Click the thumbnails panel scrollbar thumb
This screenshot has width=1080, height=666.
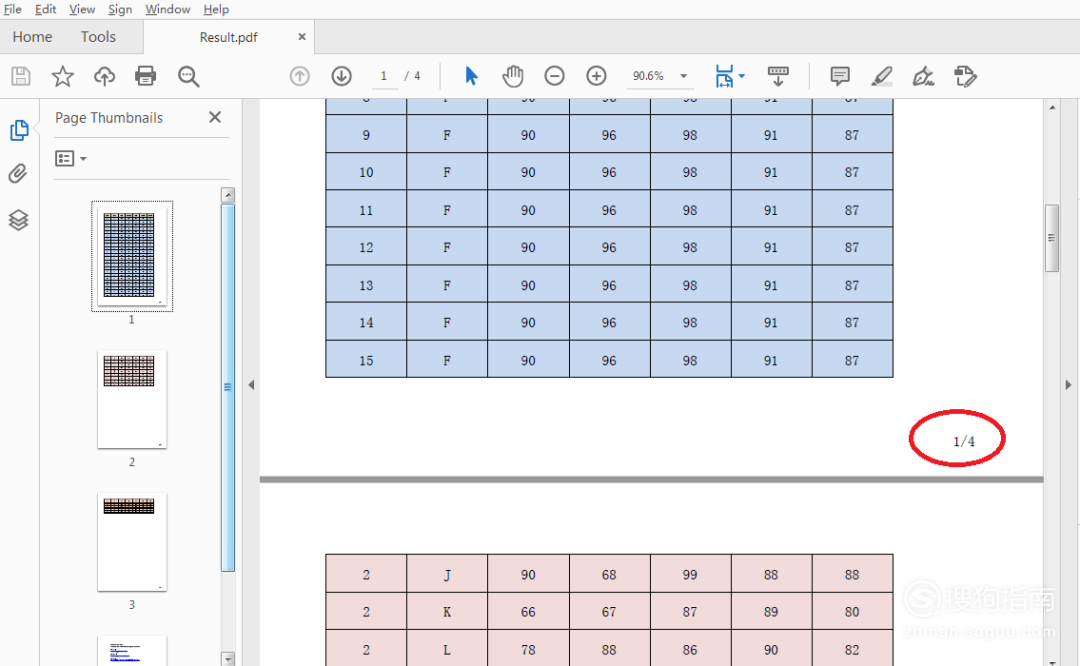228,388
